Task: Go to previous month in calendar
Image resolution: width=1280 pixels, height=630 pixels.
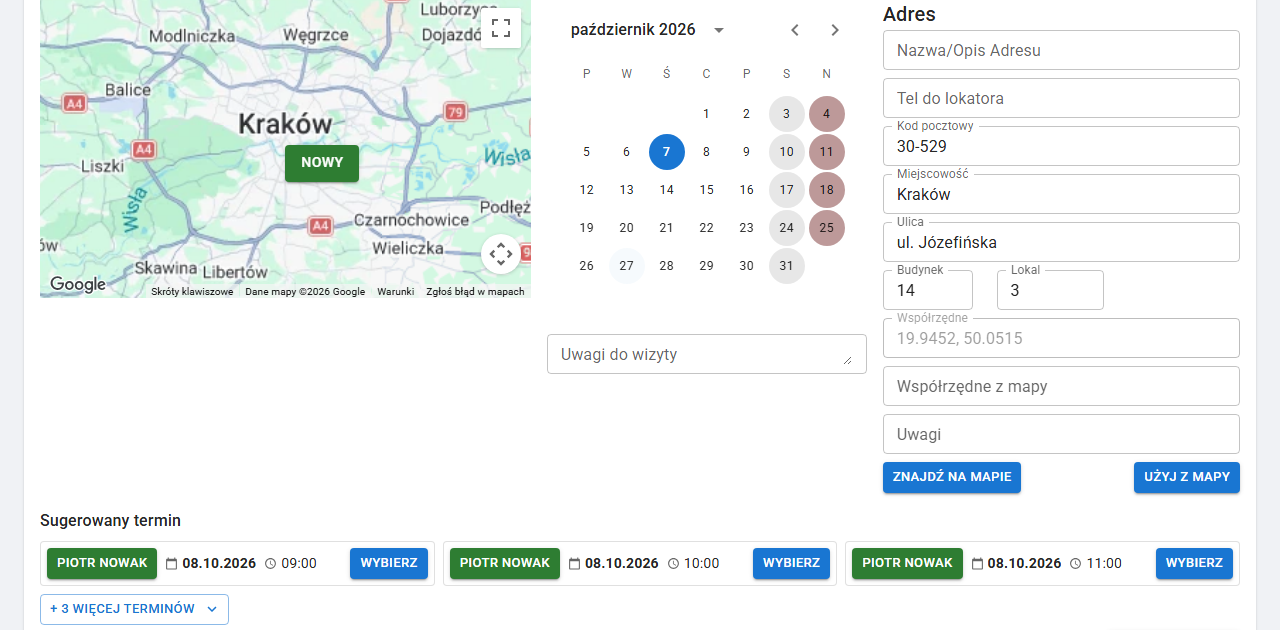Action: tap(795, 30)
